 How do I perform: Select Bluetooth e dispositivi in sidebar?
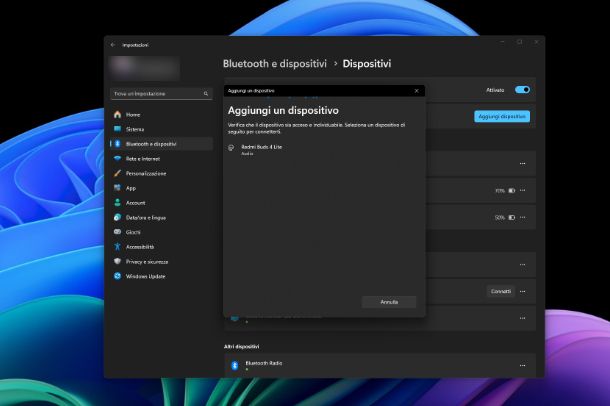point(150,144)
